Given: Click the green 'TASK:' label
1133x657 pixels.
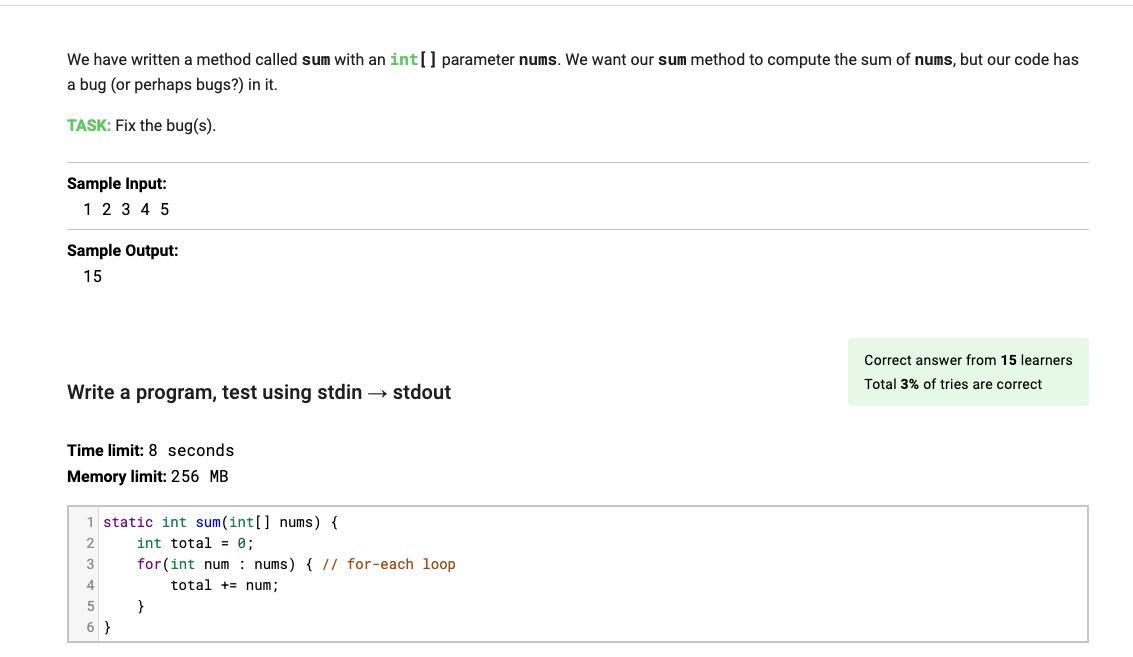Looking at the screenshot, I should [x=88, y=125].
